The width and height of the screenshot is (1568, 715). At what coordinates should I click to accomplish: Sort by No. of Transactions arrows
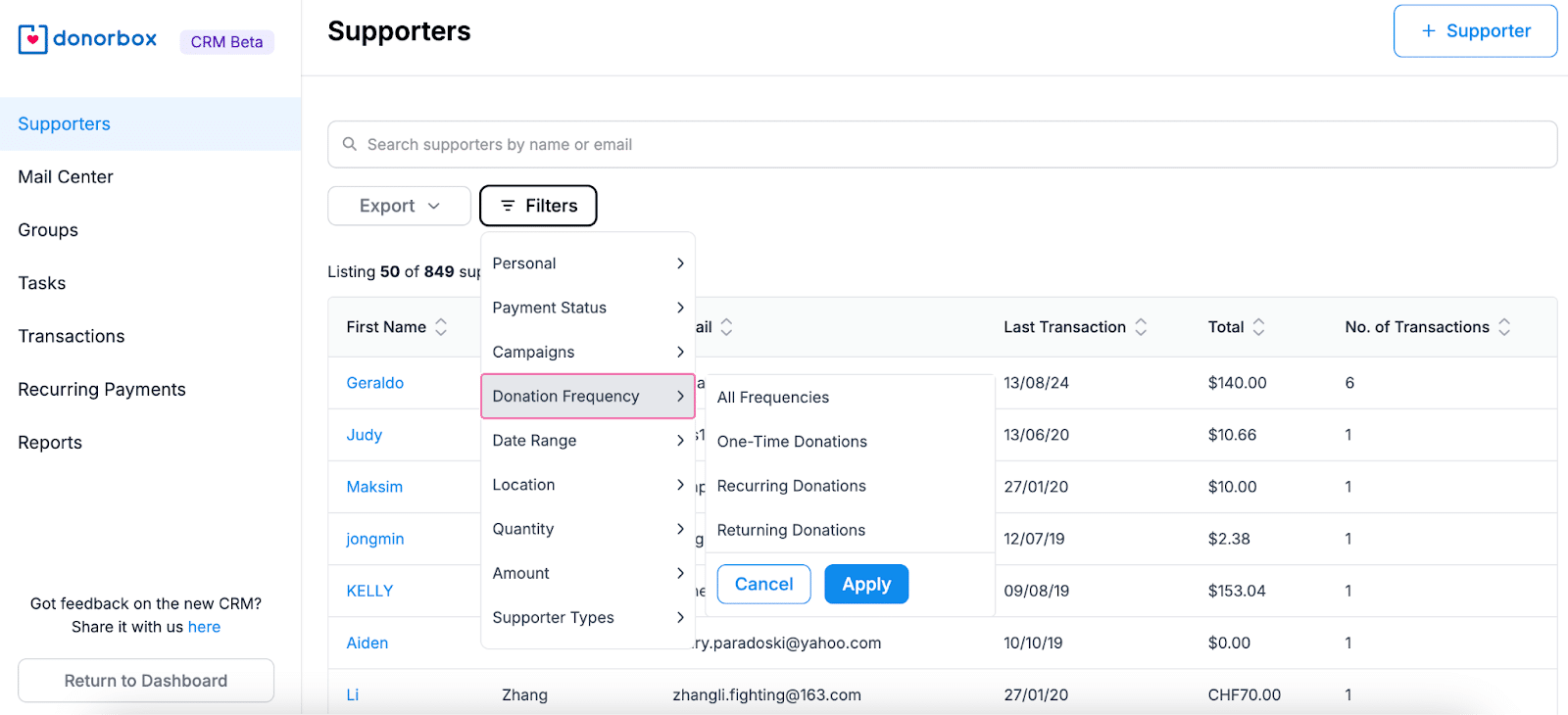click(1504, 327)
